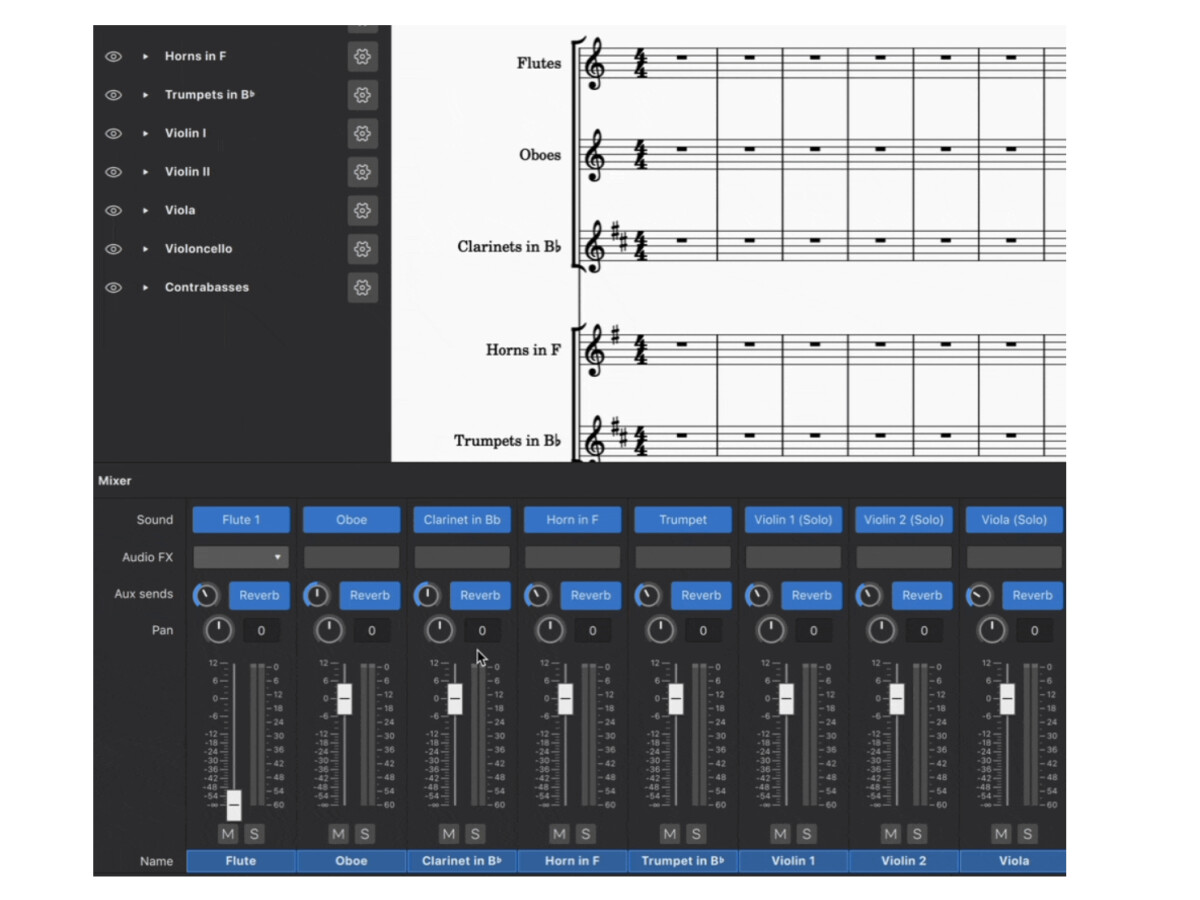Mute the Oboe channel

pos(338,834)
